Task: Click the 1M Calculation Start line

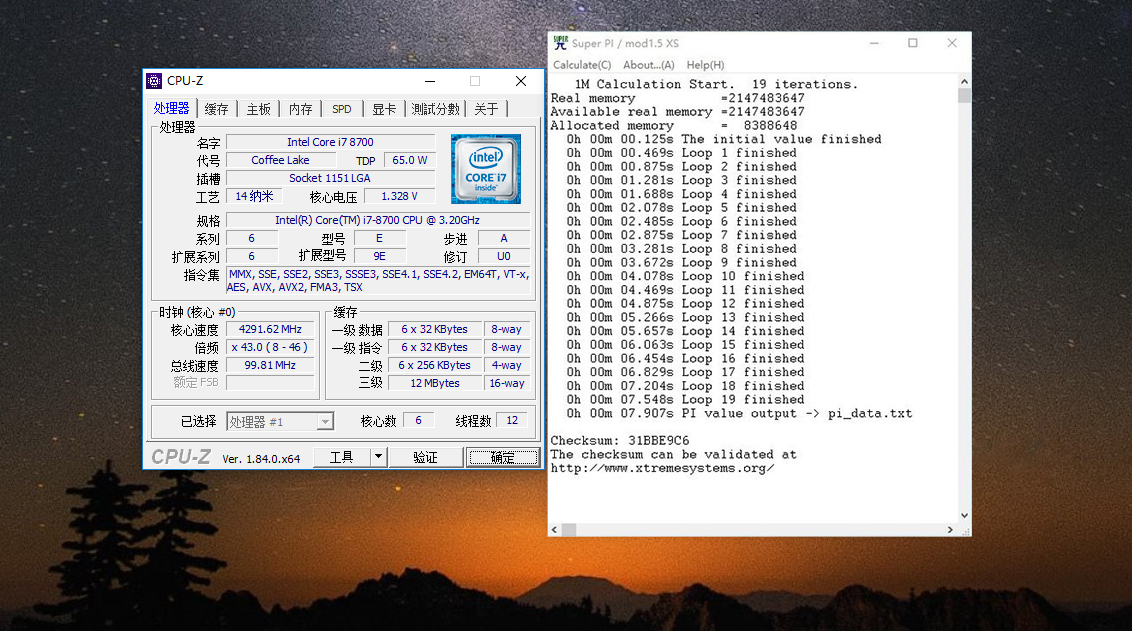Action: [x=716, y=84]
